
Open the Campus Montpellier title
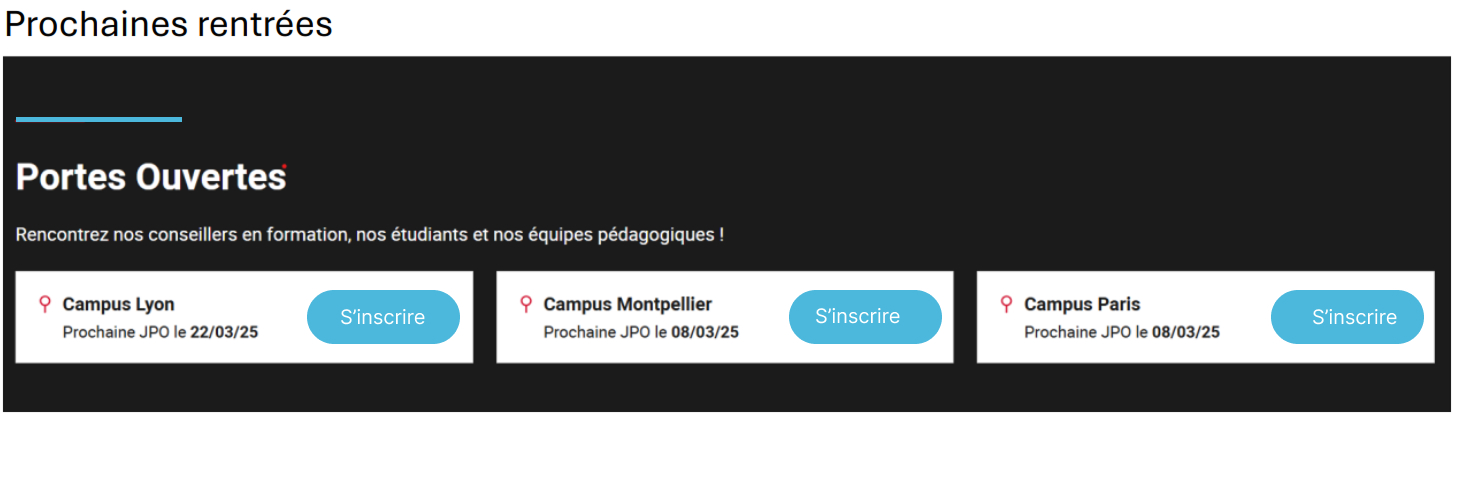tap(628, 304)
